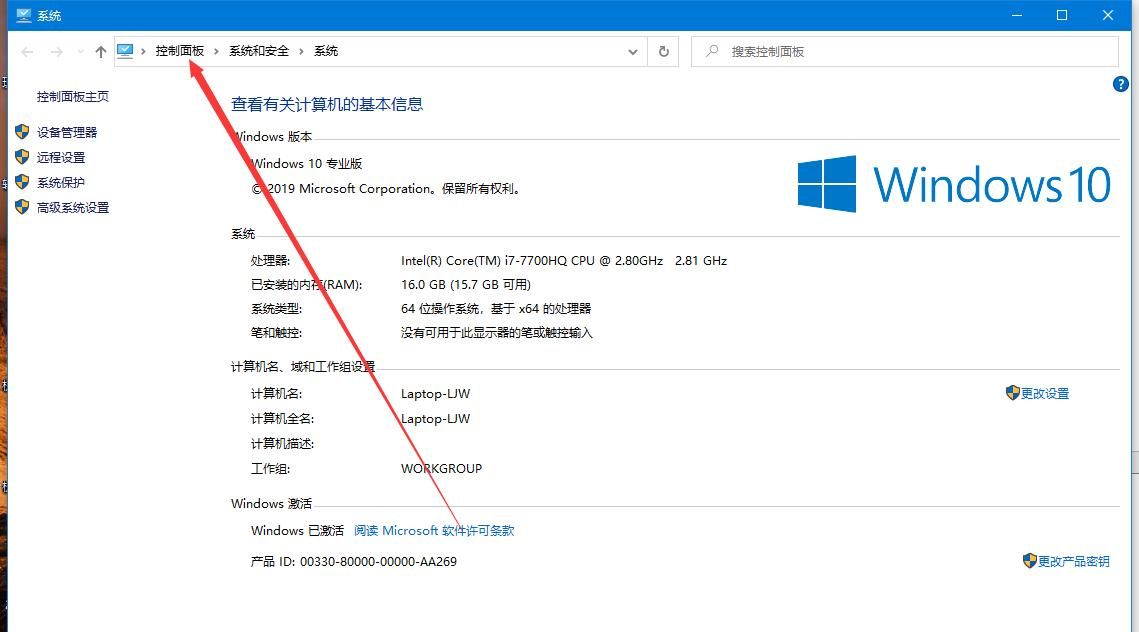Click shield icon next to 更改产品密钥
The image size is (1139, 632).
pos(1029,561)
